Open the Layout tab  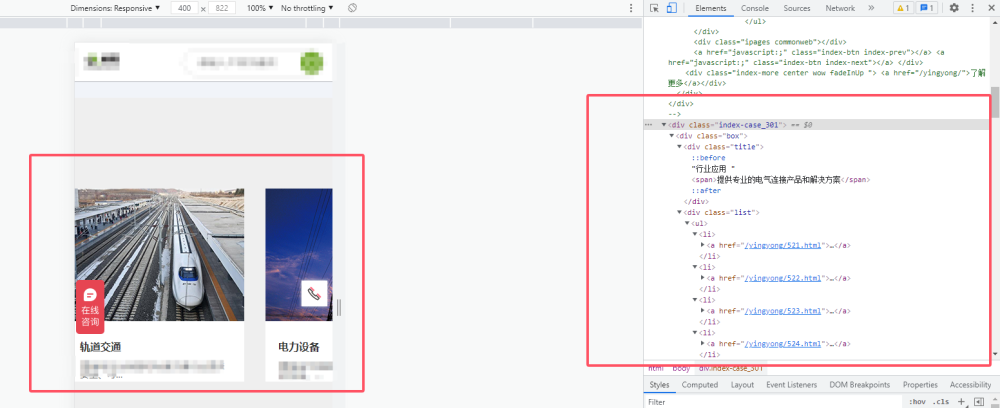coord(742,385)
